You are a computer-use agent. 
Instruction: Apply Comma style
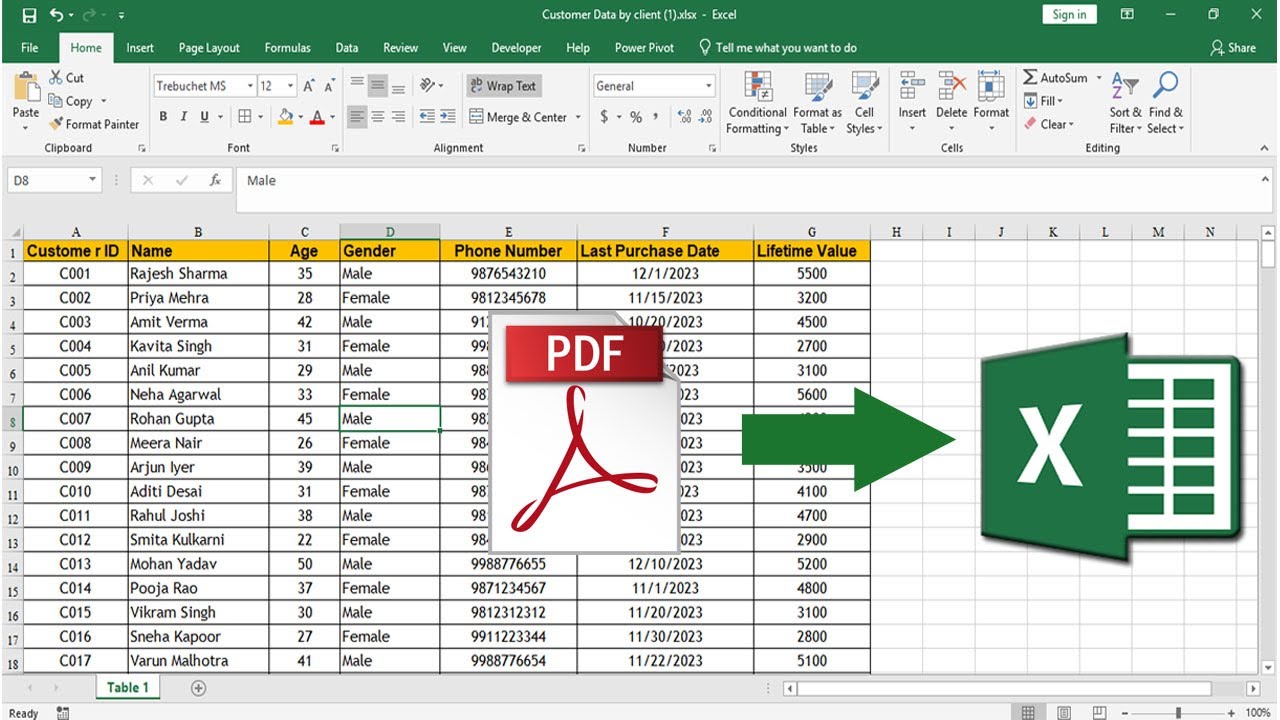656,117
